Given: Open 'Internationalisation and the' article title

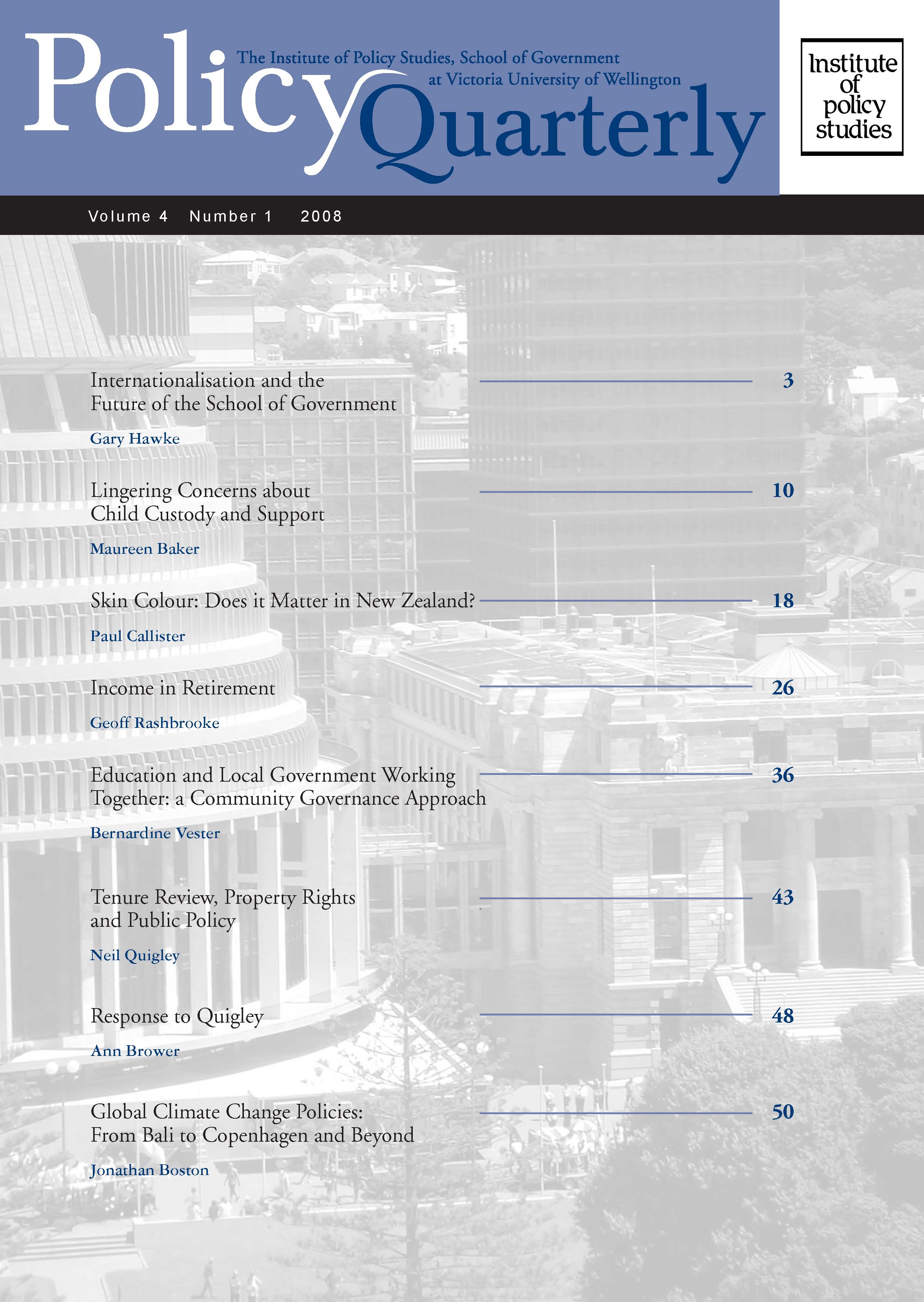Looking at the screenshot, I should [x=207, y=380].
